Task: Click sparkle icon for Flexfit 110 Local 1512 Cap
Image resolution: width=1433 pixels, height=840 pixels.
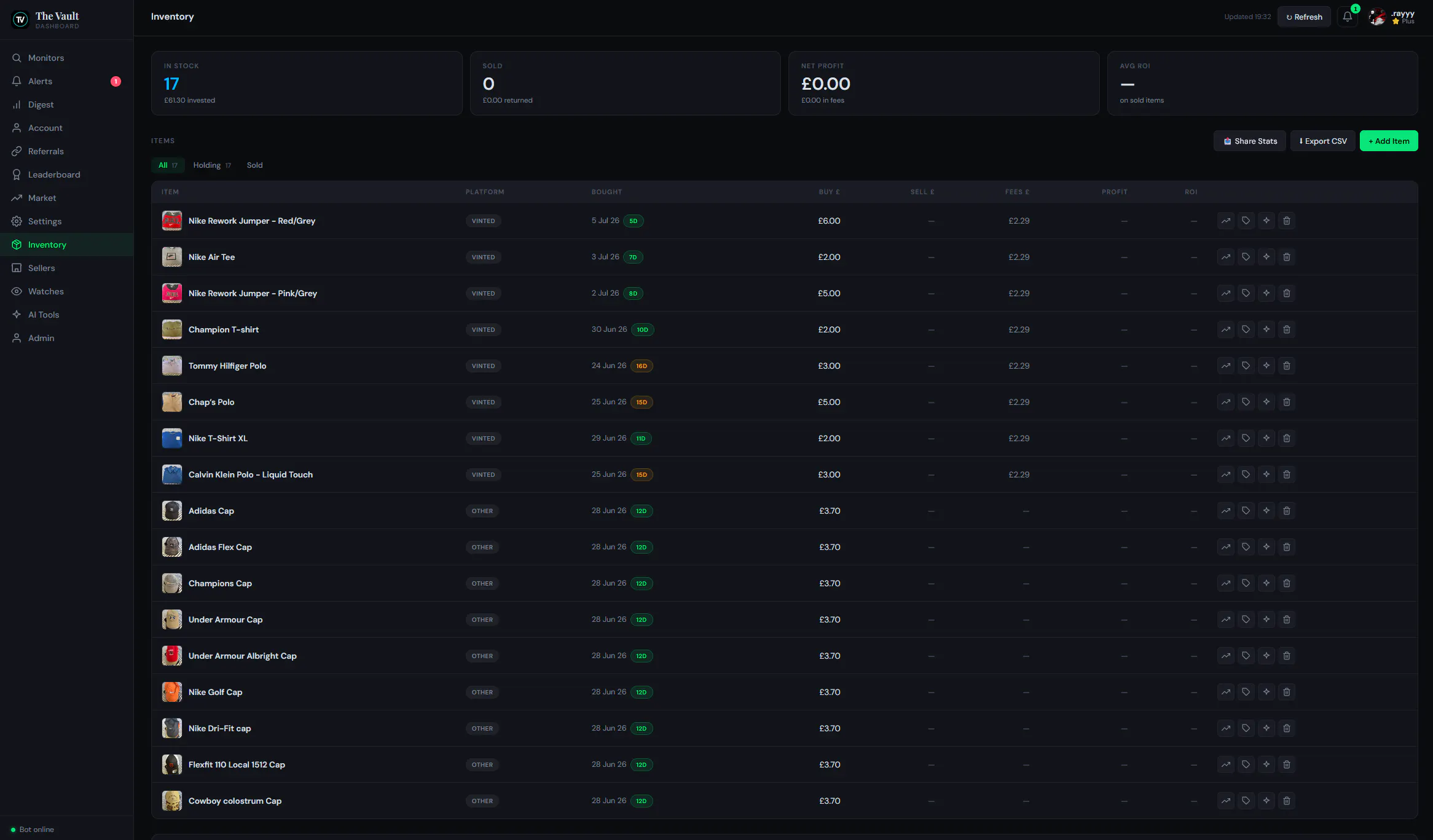Action: click(1266, 764)
